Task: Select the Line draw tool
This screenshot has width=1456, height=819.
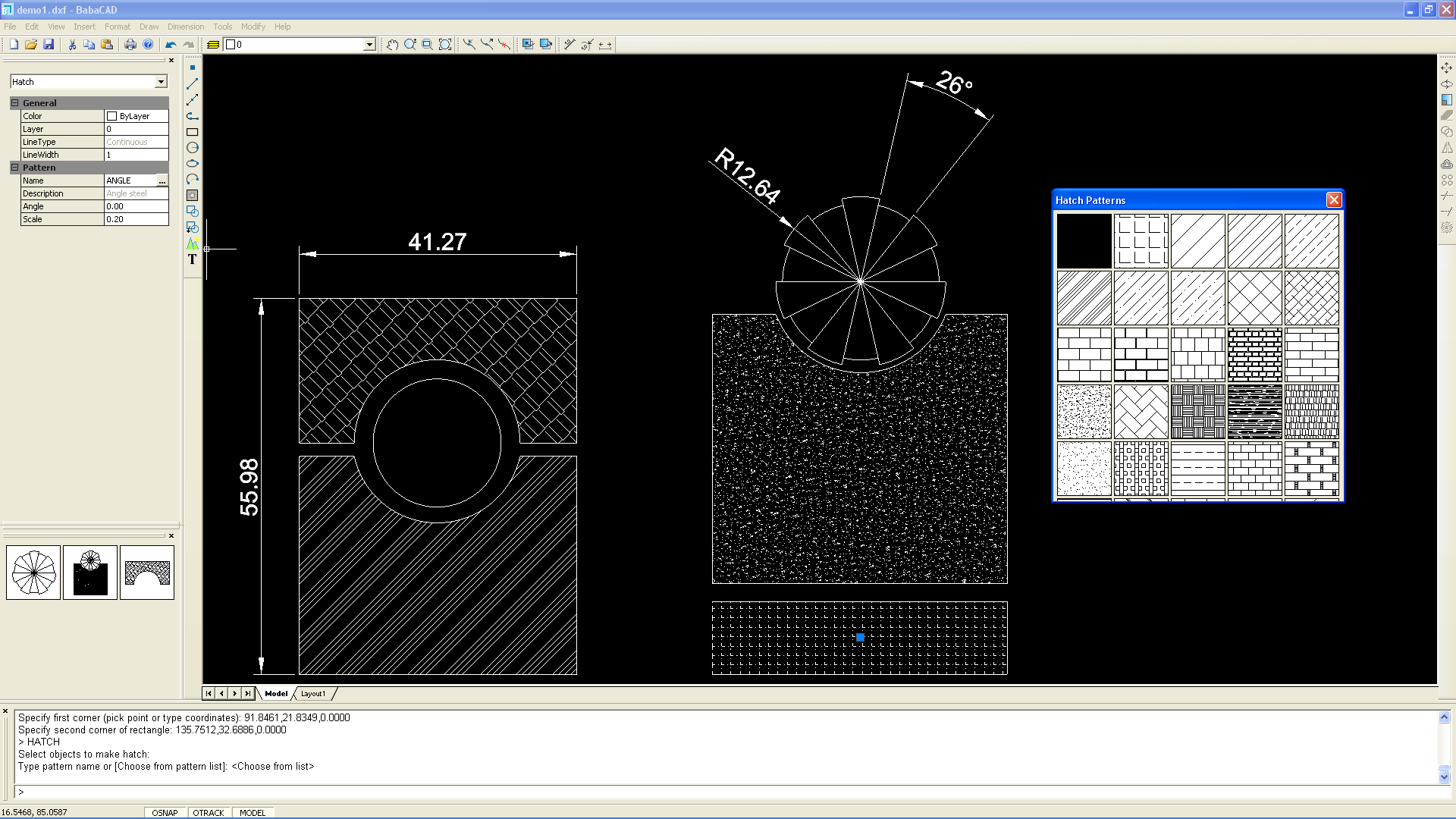Action: (193, 83)
